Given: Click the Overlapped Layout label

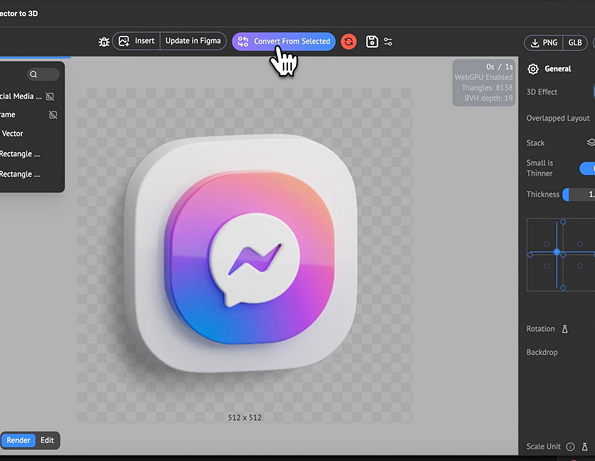Looking at the screenshot, I should pyautogui.click(x=558, y=118).
